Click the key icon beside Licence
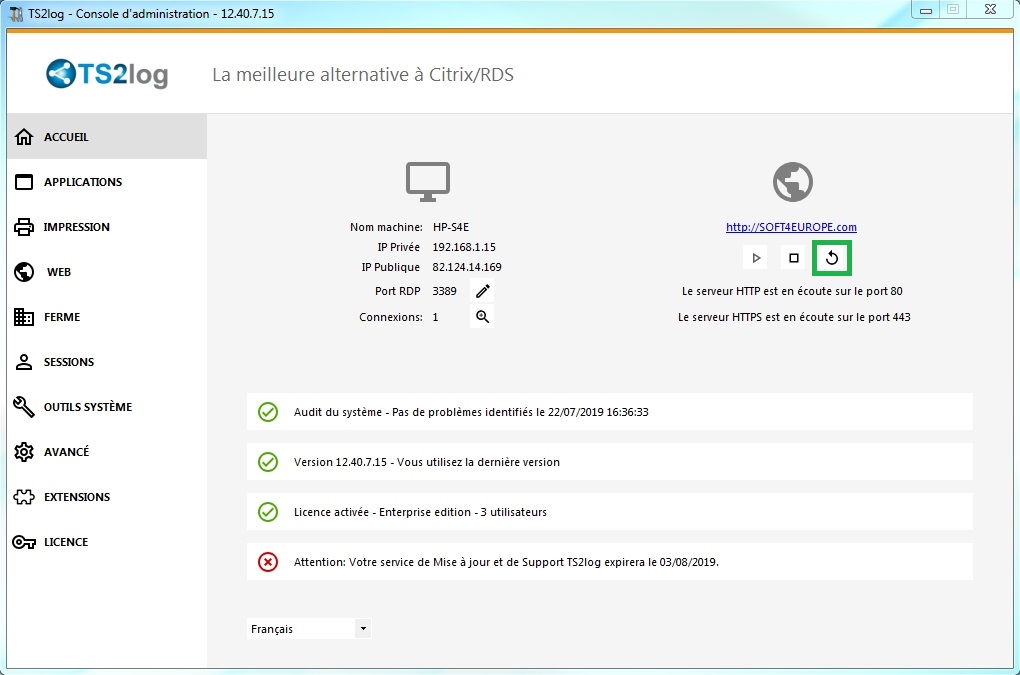 tap(24, 542)
